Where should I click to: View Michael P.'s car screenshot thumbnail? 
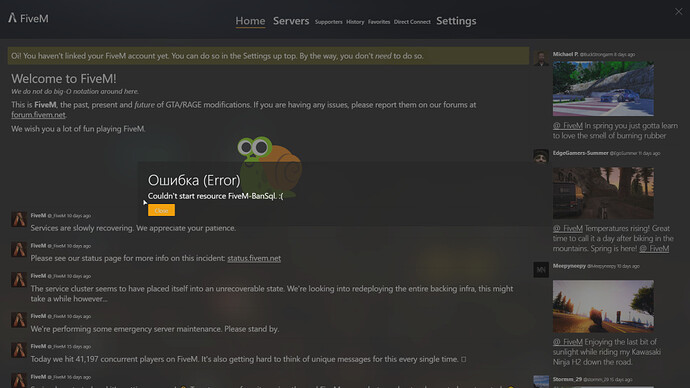603,88
